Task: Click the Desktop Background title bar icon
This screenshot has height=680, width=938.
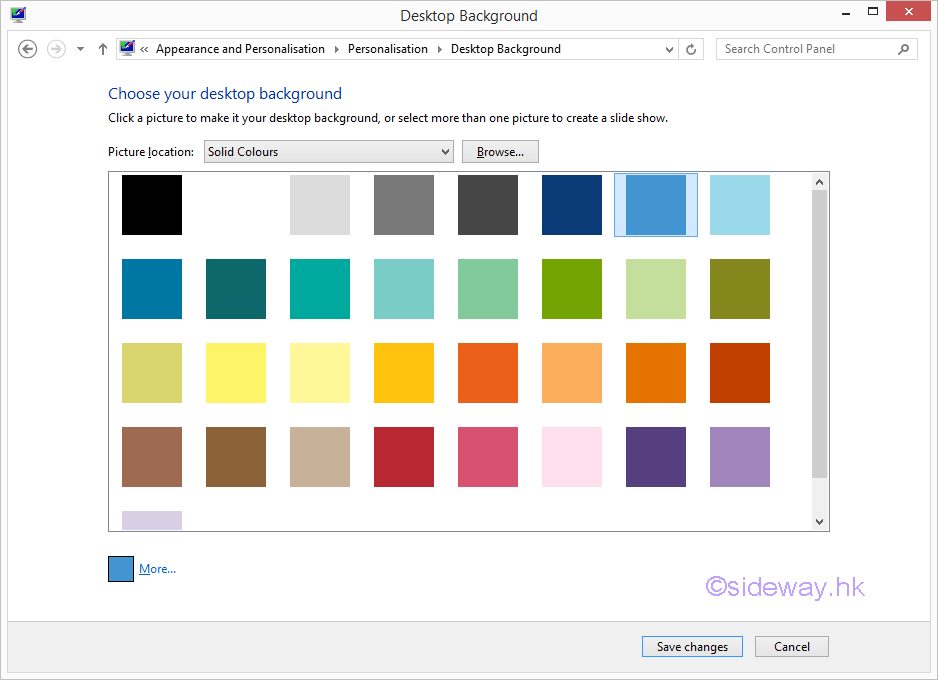Action: (18, 15)
